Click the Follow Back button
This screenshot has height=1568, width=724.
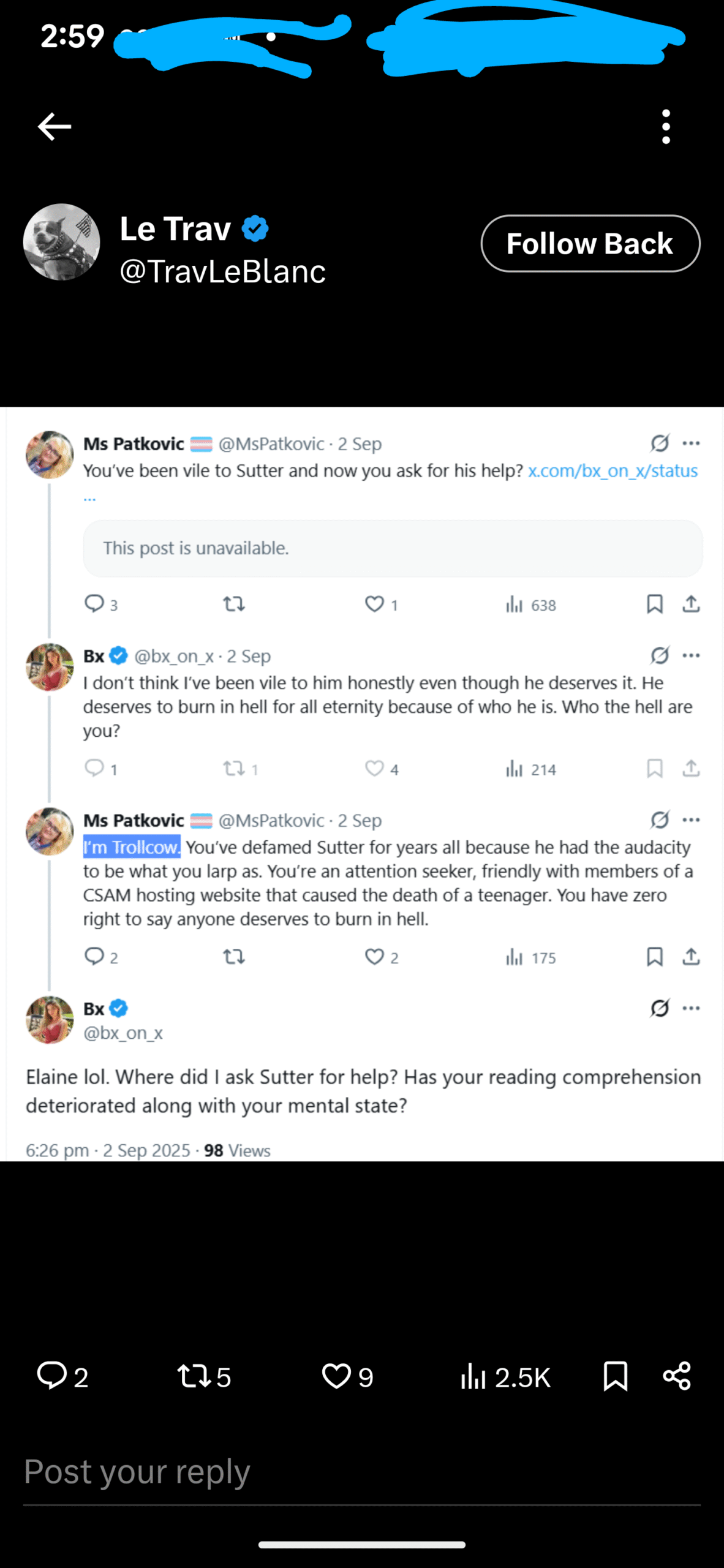click(x=590, y=244)
